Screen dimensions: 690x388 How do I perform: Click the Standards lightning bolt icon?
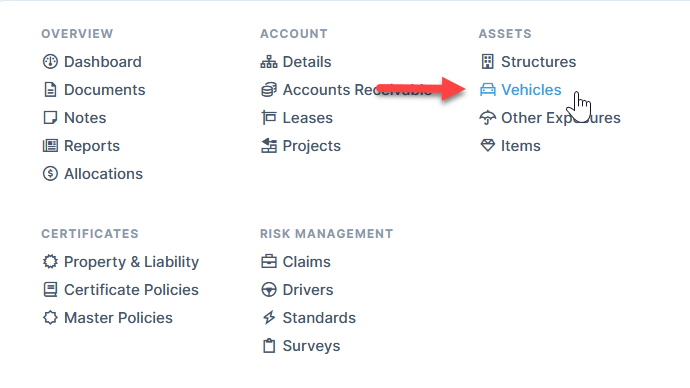tap(269, 318)
